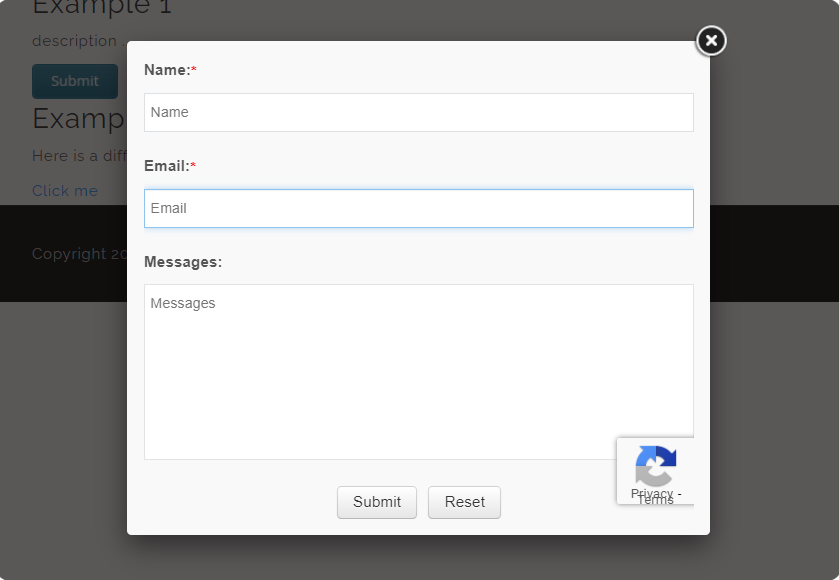Follow the "Click me" link on the page
The height and width of the screenshot is (580, 839).
65,190
